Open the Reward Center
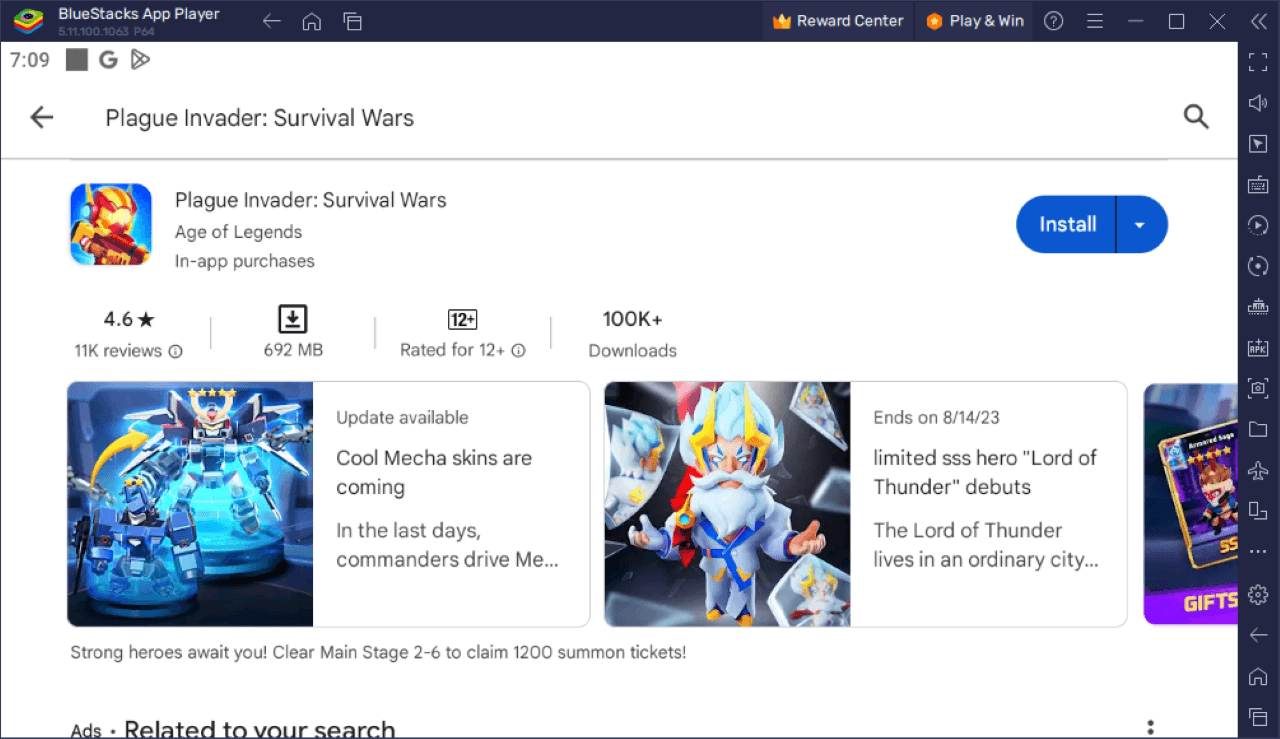This screenshot has width=1280, height=739. [837, 21]
